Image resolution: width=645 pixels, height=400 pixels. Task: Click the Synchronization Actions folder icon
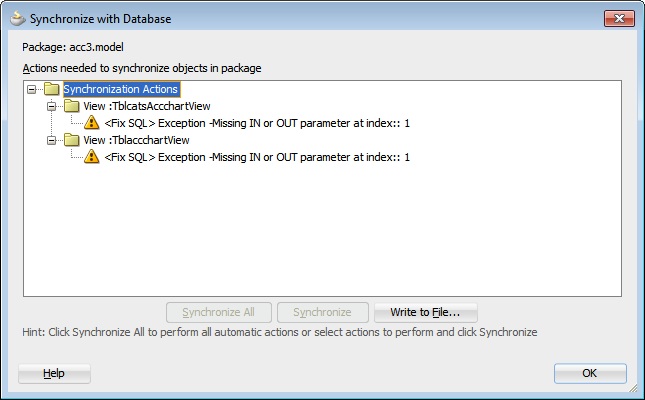tap(51, 89)
